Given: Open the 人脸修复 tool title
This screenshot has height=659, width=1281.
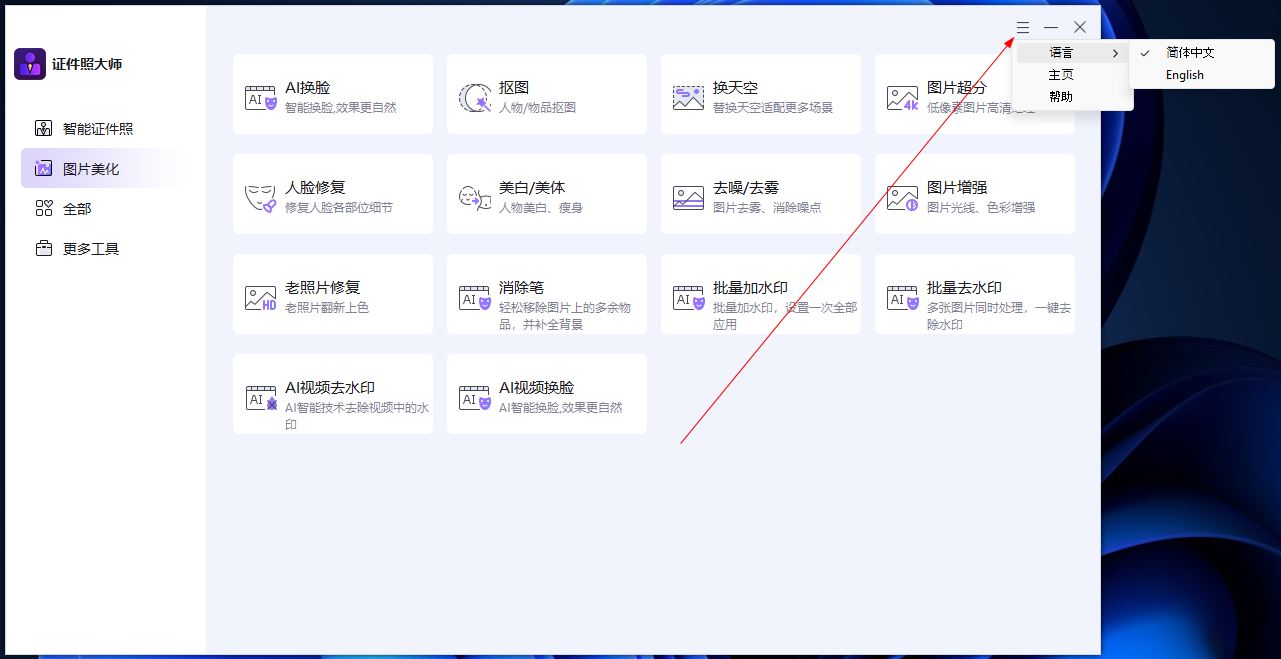Looking at the screenshot, I should tap(315, 188).
